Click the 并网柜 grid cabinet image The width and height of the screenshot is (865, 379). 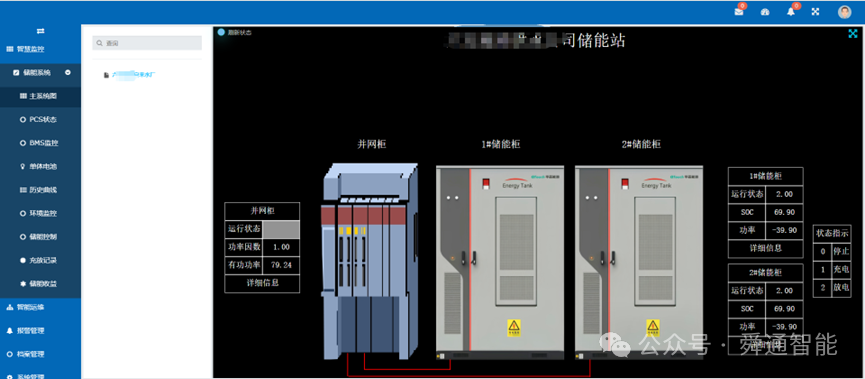coord(370,258)
